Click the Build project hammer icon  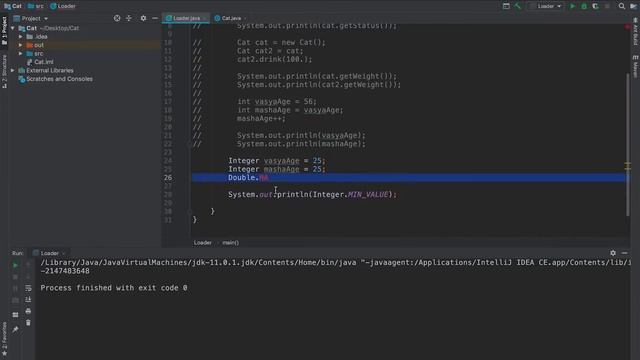(x=518, y=6)
